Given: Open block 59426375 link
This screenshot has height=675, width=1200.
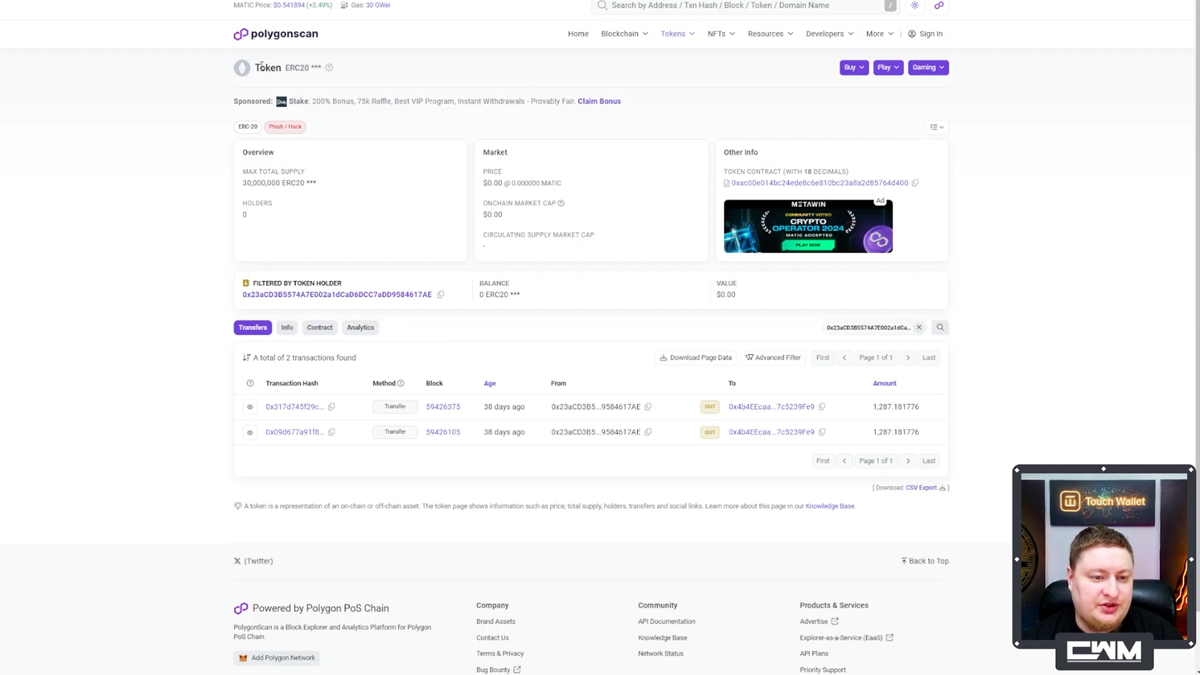Looking at the screenshot, I should [443, 407].
